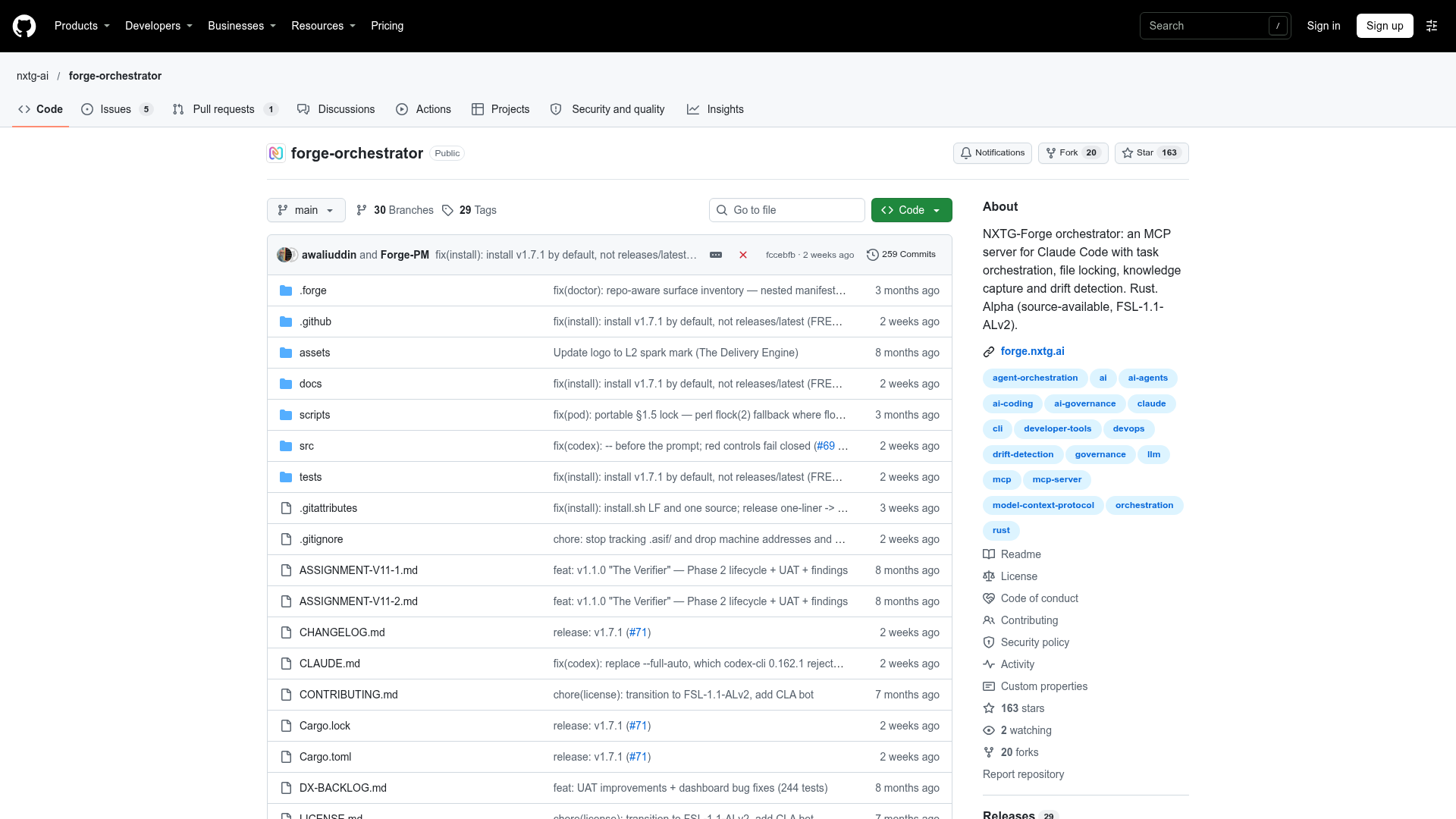Click awaliuddin's avatar in commit row
Image resolution: width=1456 pixels, height=819 pixels.
pos(284,255)
